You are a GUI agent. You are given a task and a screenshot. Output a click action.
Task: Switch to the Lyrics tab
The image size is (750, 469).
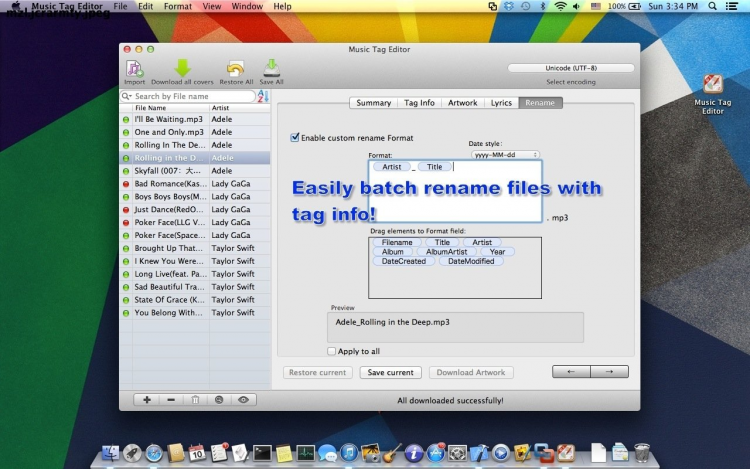click(501, 103)
